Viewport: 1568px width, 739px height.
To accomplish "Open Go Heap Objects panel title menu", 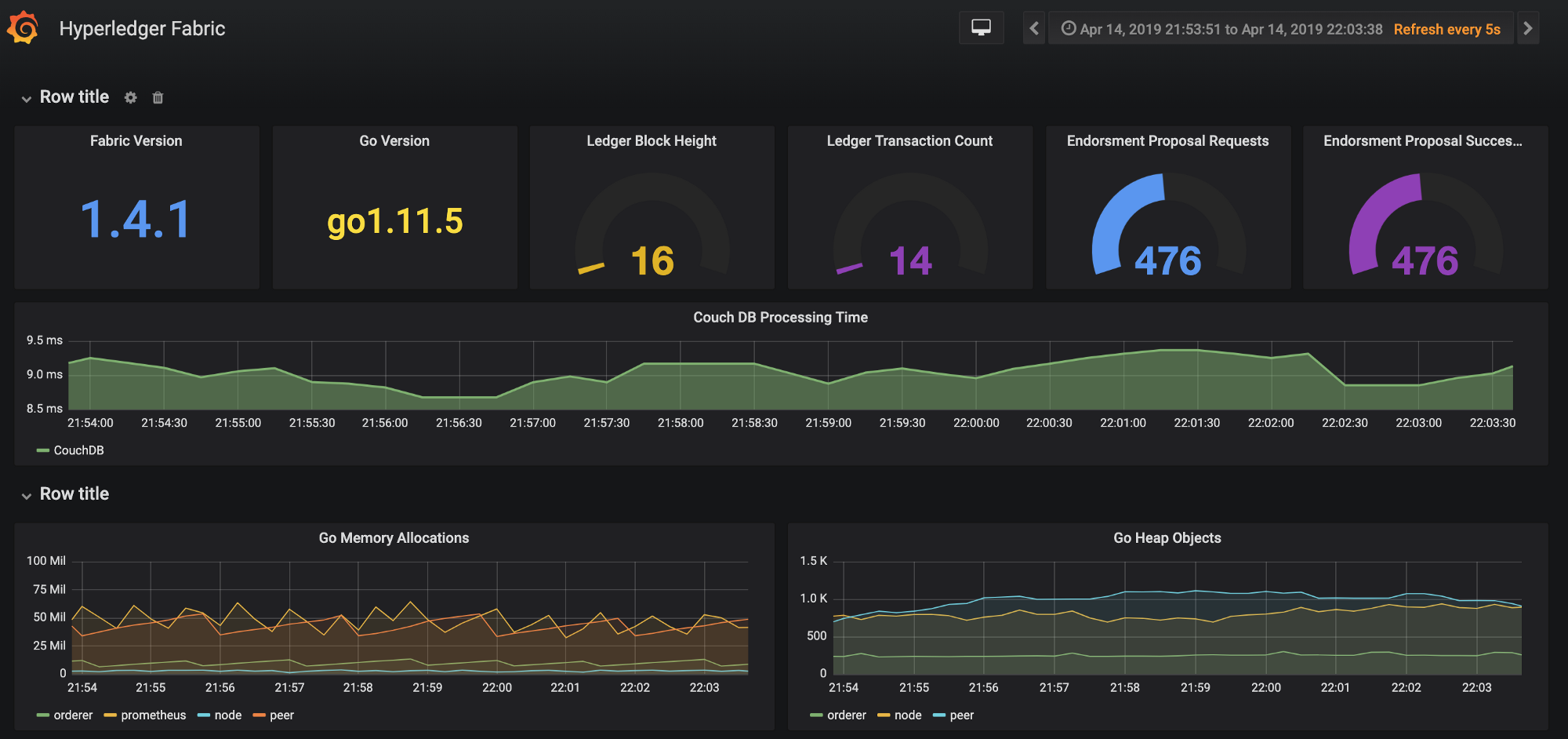I will click(x=1167, y=537).
